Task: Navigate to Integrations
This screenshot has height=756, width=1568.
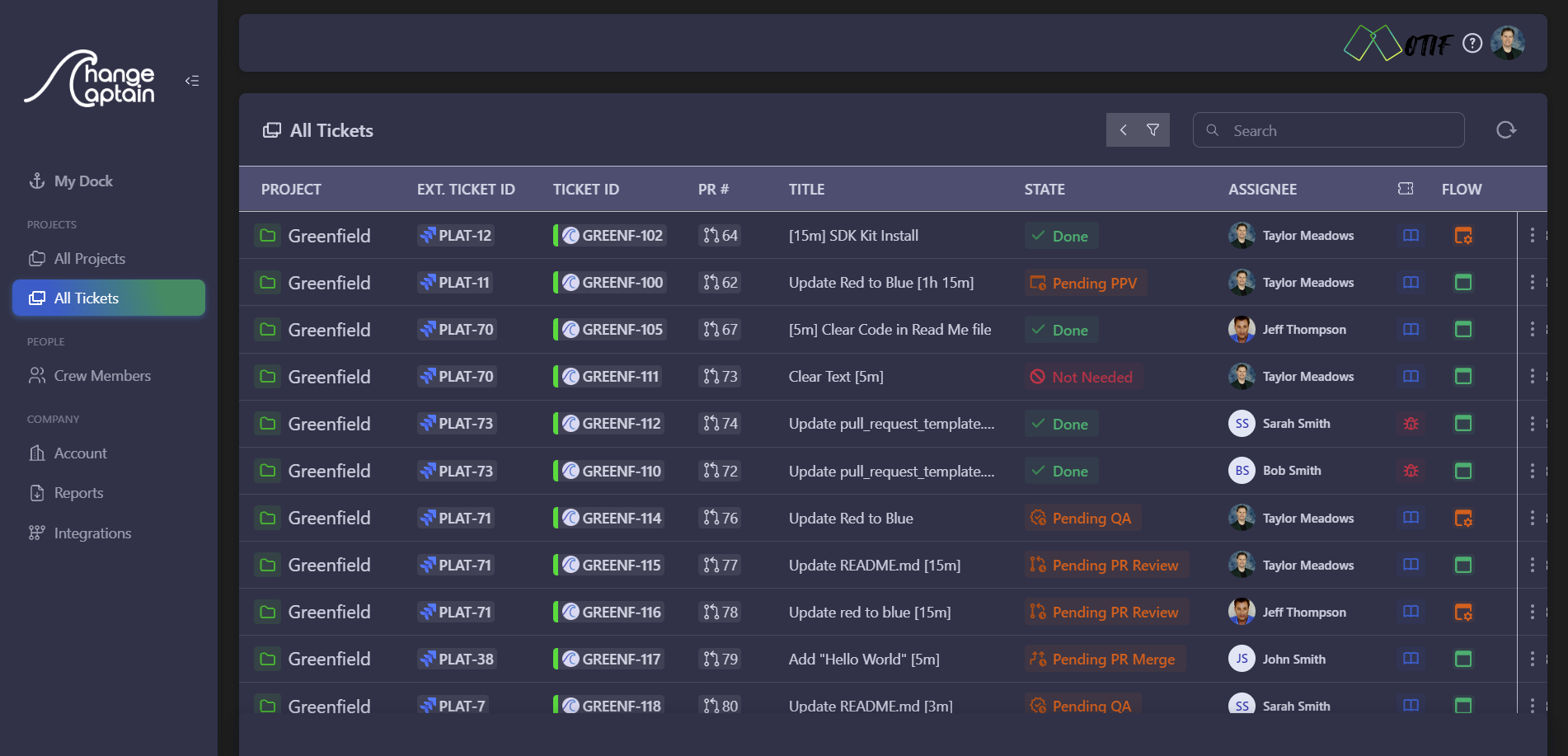Action: [x=92, y=533]
